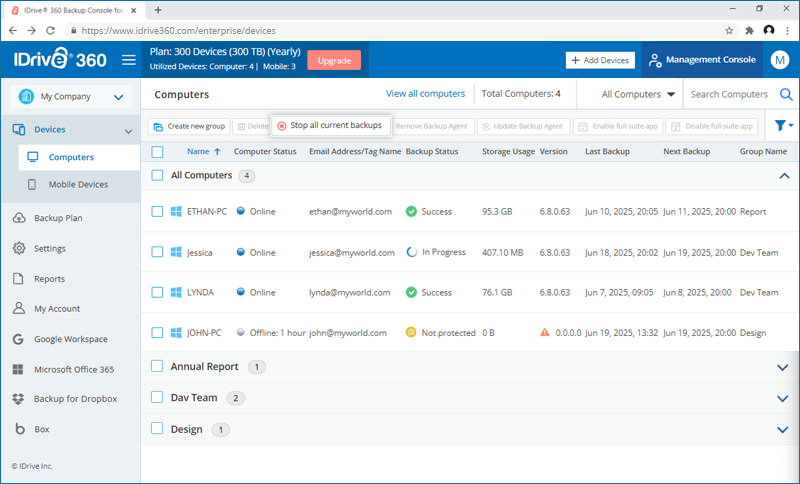
Task: Click the hamburger menu icon
Action: coord(128,60)
